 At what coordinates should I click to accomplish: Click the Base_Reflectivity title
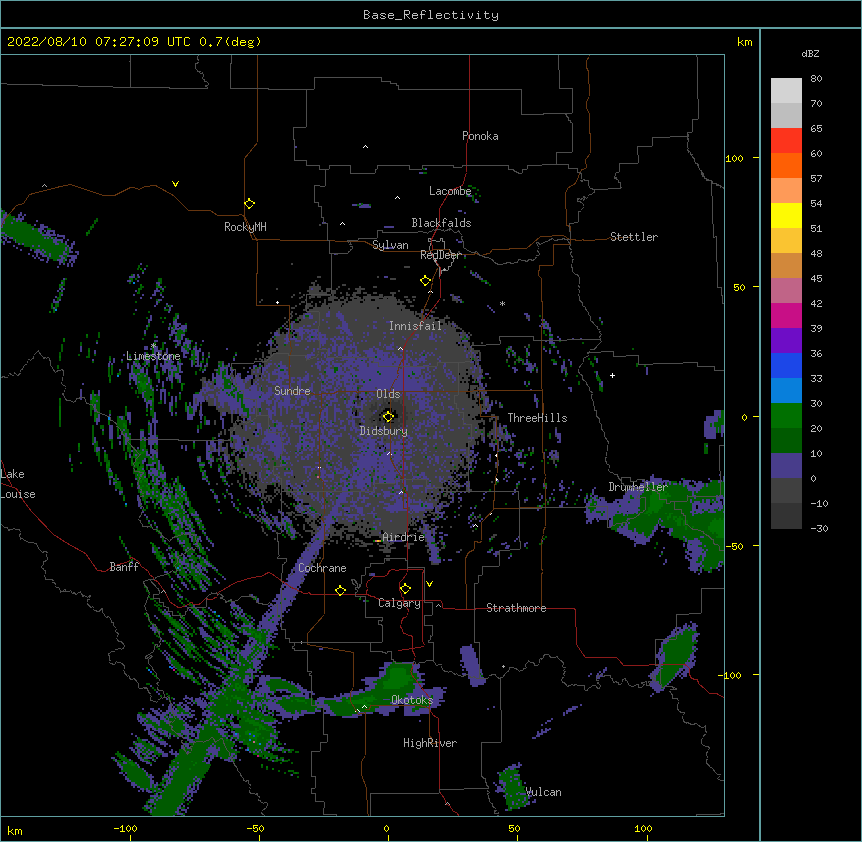pos(431,15)
